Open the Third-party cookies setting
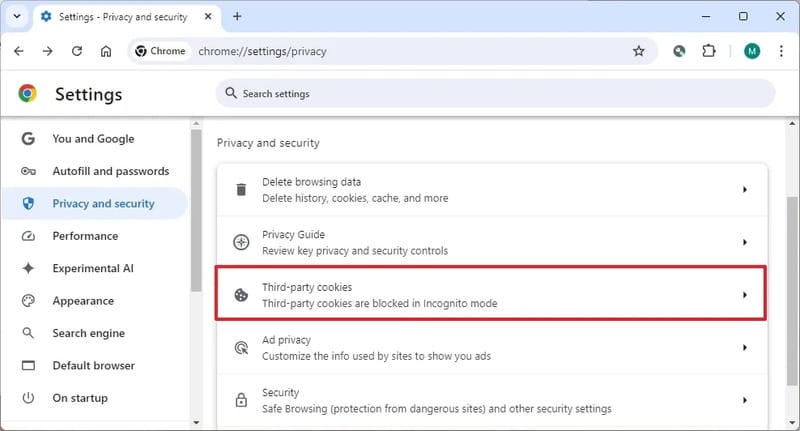 coord(491,295)
